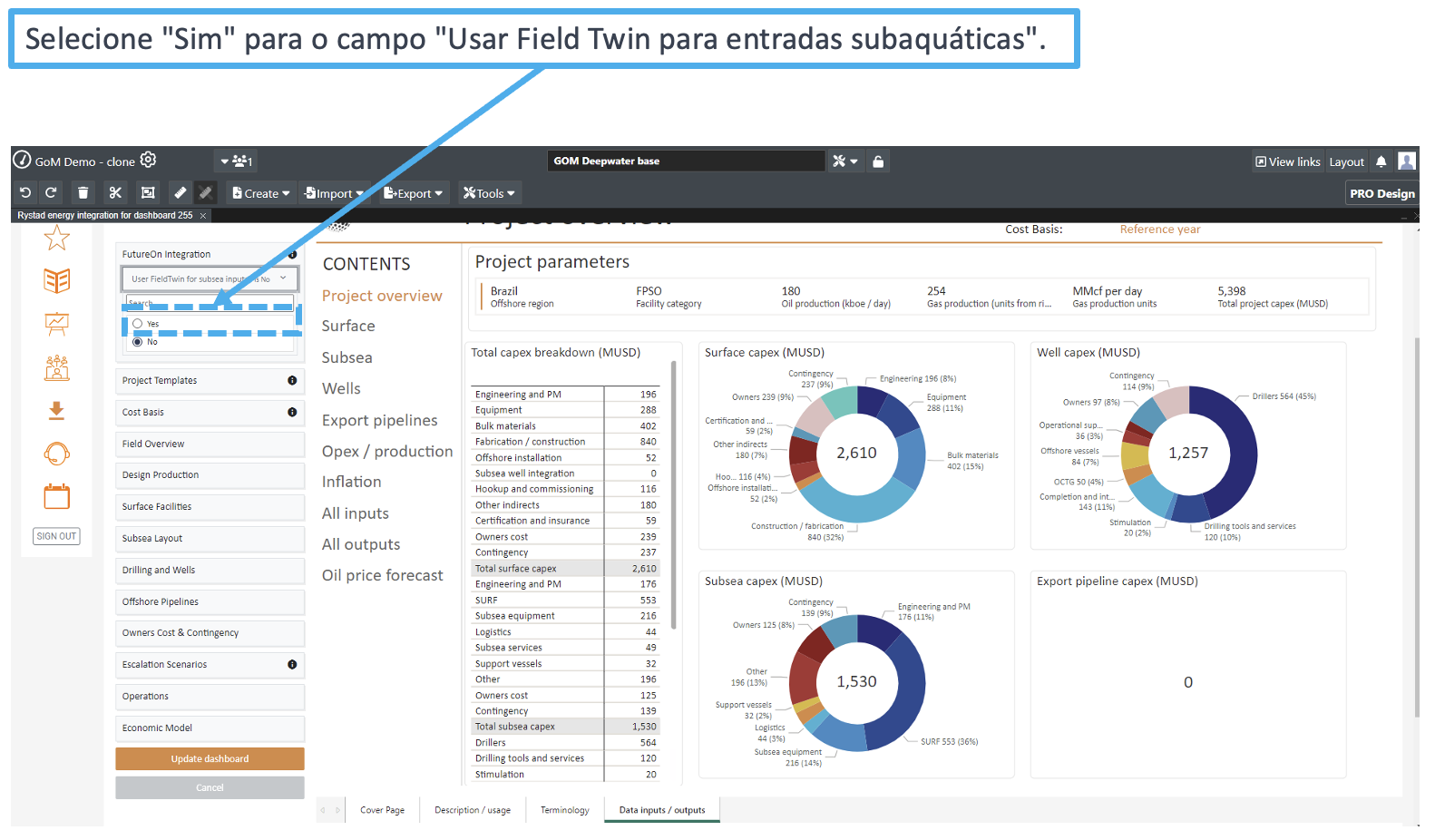
Task: Select Data inputs / outputs tab
Action: 662,810
